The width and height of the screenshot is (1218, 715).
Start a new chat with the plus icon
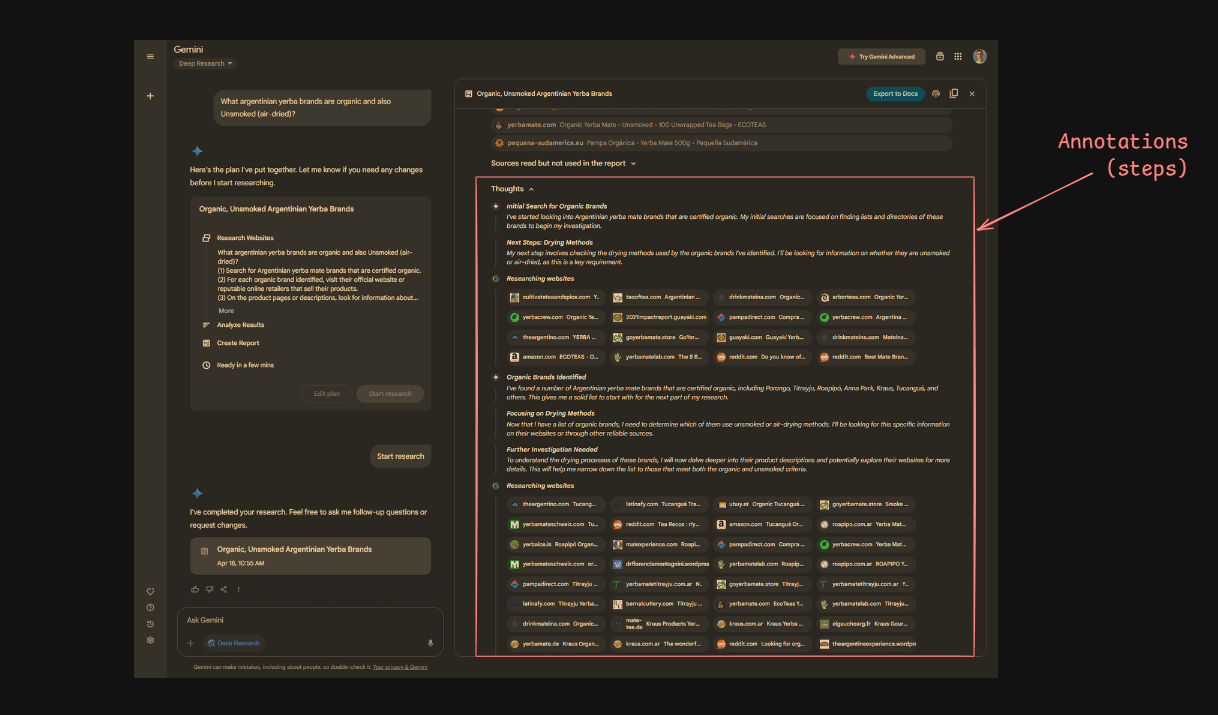[150, 95]
